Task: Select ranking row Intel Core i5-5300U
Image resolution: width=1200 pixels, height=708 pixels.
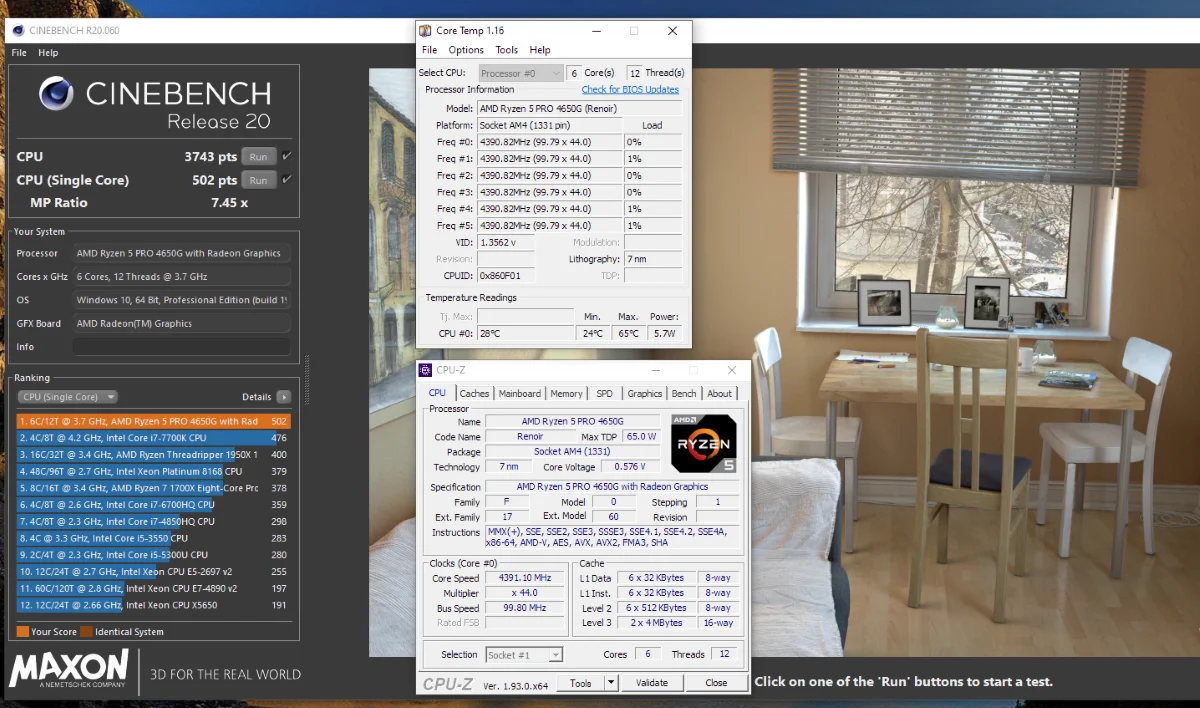Action: (153, 555)
